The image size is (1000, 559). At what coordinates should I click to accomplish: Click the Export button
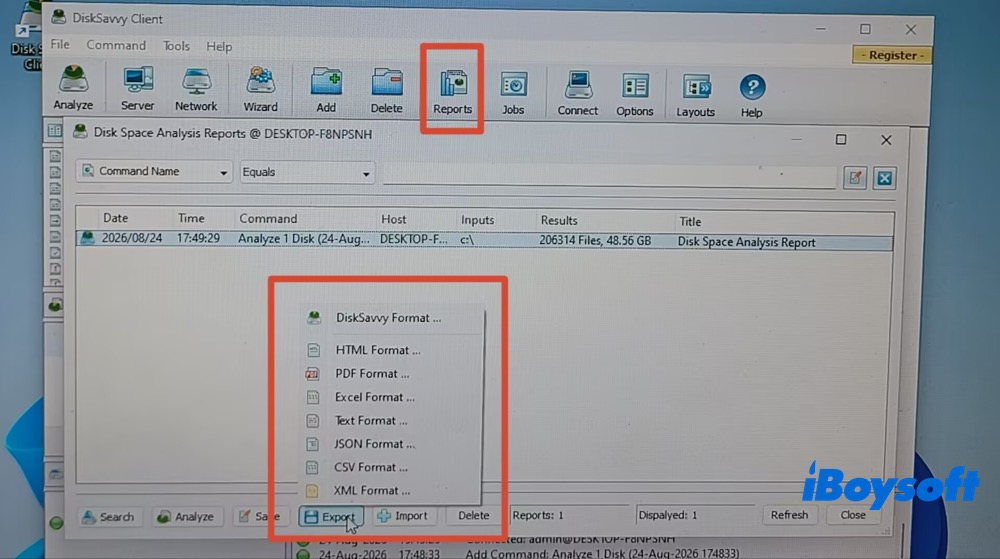(x=330, y=516)
